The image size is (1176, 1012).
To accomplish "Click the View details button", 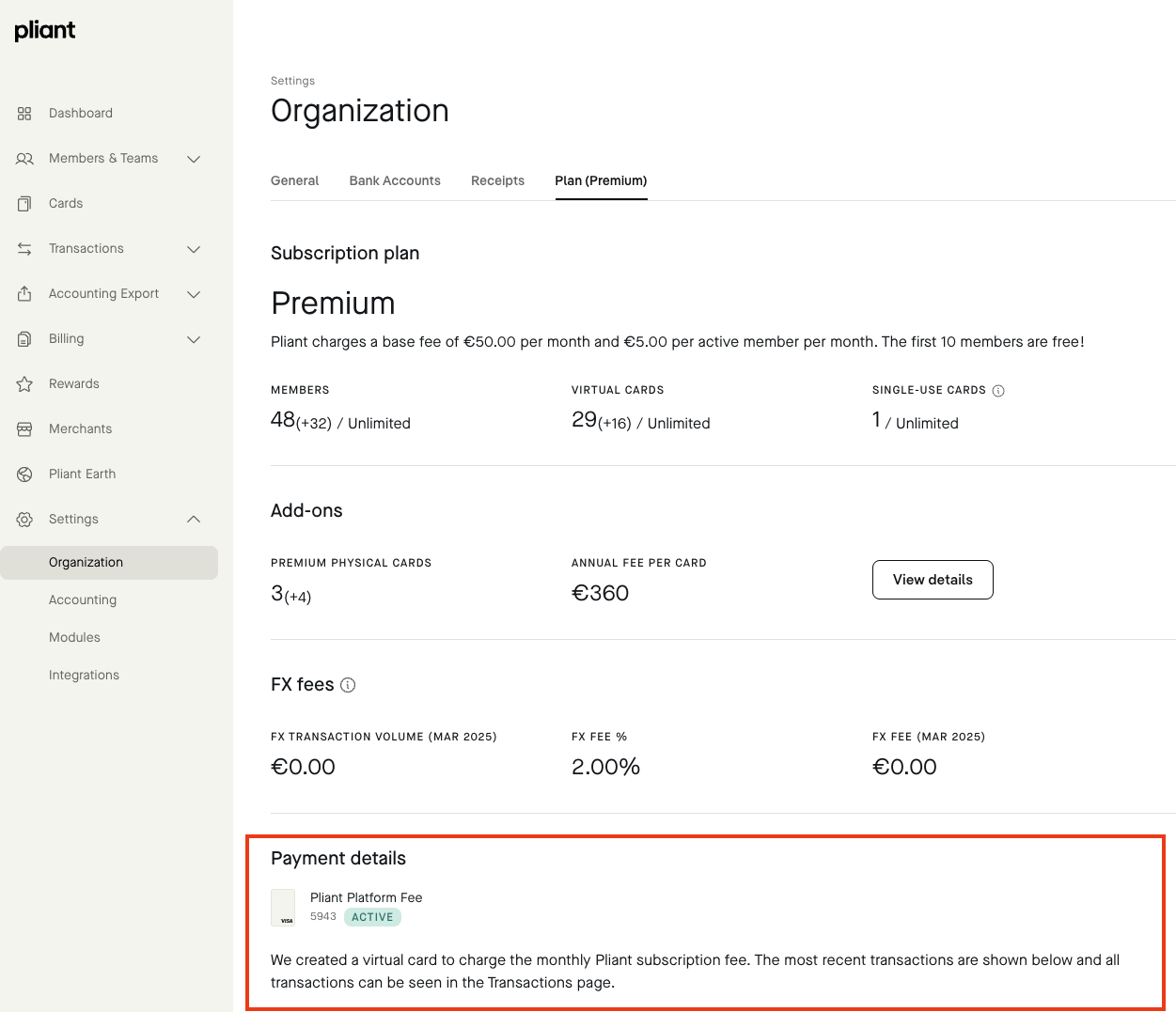I will (933, 580).
